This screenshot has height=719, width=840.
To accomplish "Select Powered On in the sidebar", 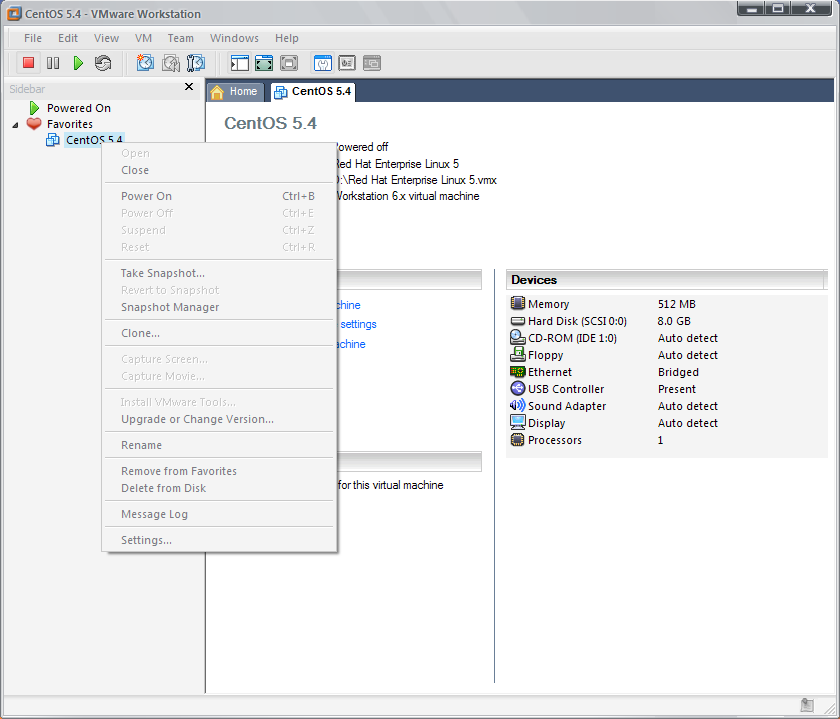I will point(78,108).
